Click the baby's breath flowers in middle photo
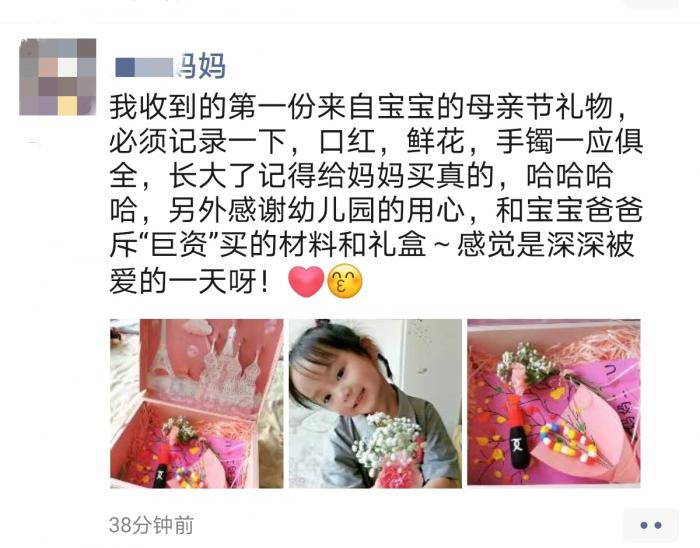The height and width of the screenshot is (548, 700). tap(385, 442)
